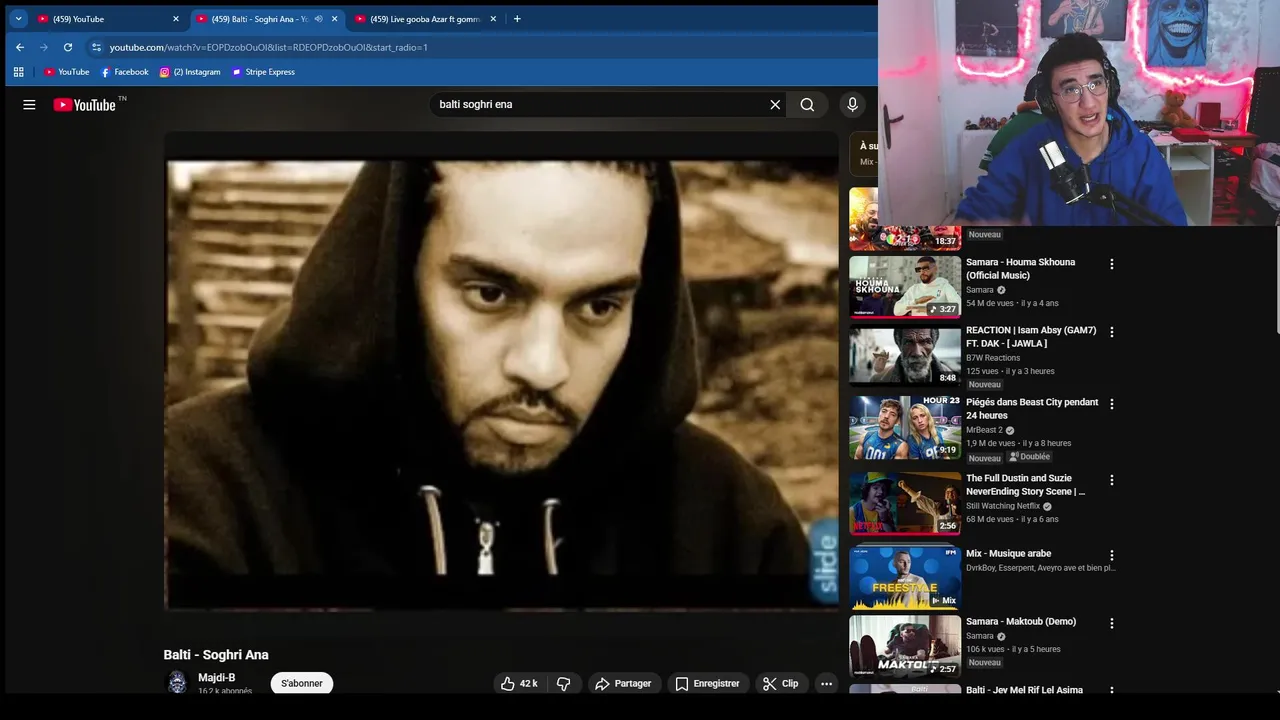Open options for Samara - Houma Skhouna
1280x720 pixels.
point(1111,264)
